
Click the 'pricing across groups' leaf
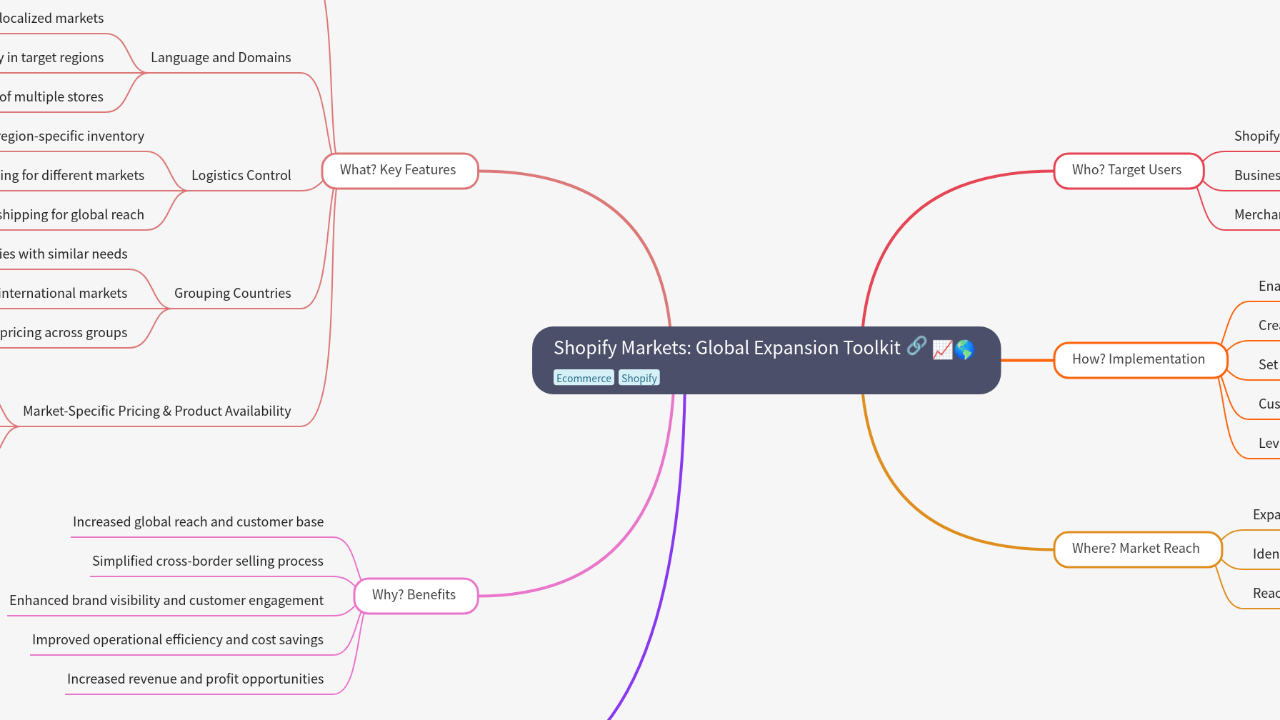tap(64, 332)
